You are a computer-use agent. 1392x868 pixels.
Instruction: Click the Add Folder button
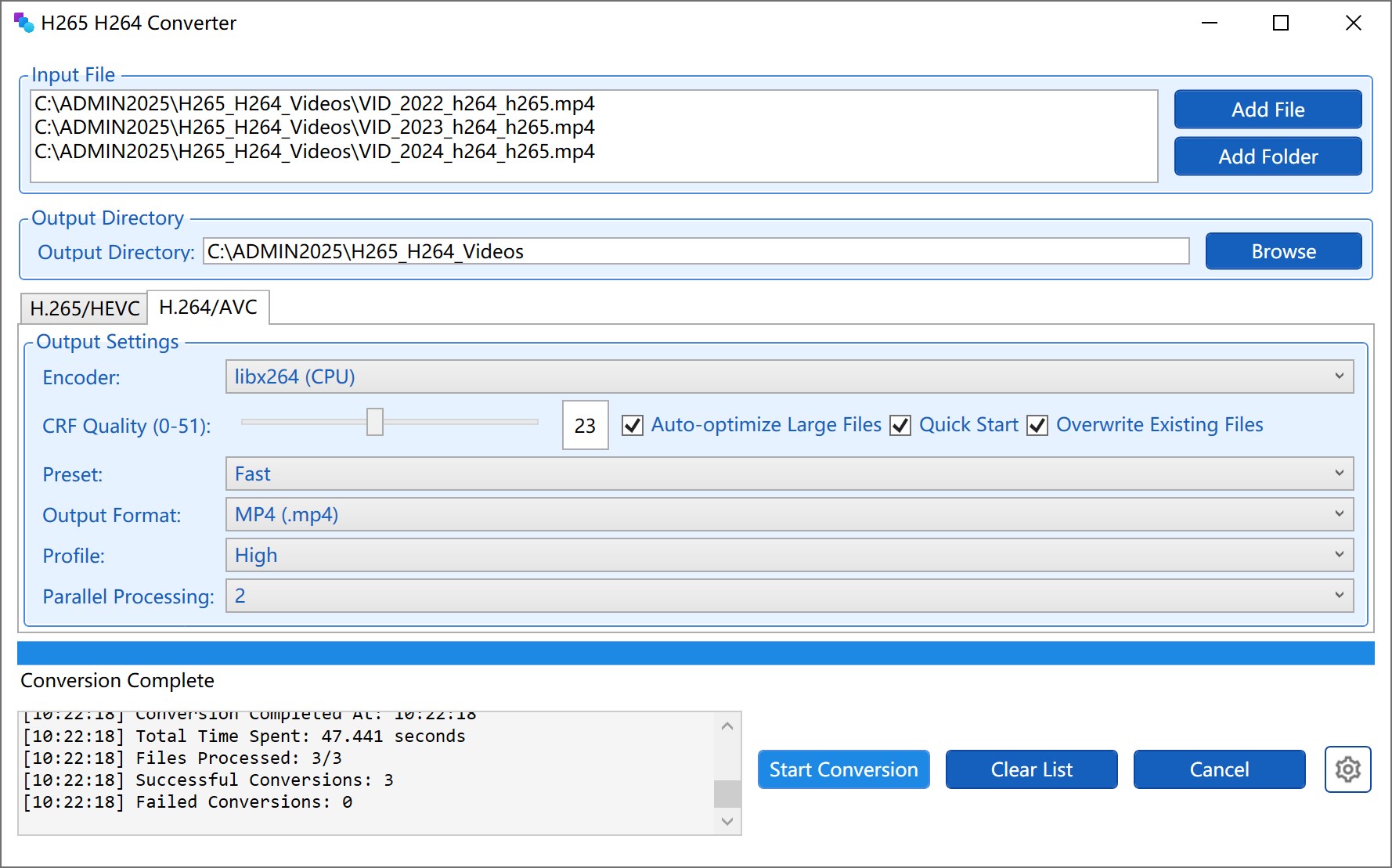[x=1268, y=157]
